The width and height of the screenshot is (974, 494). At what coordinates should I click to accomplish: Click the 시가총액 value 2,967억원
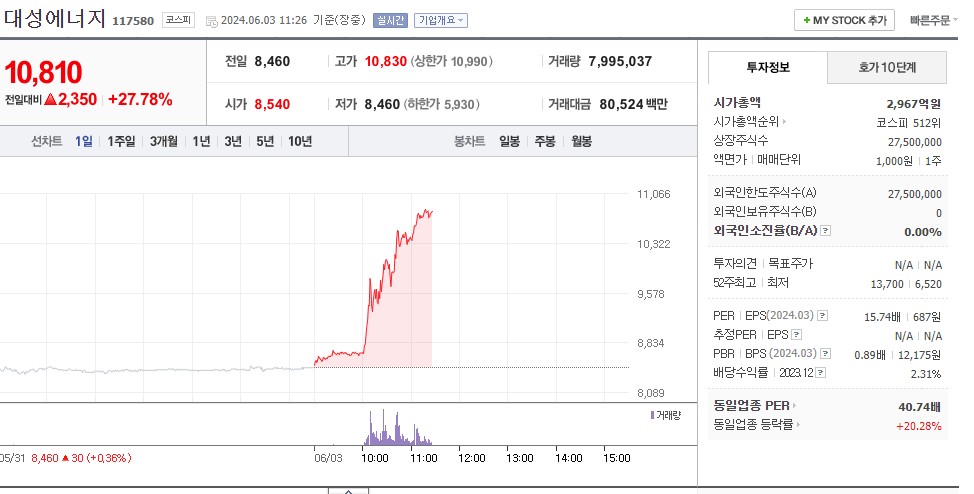tap(914, 104)
